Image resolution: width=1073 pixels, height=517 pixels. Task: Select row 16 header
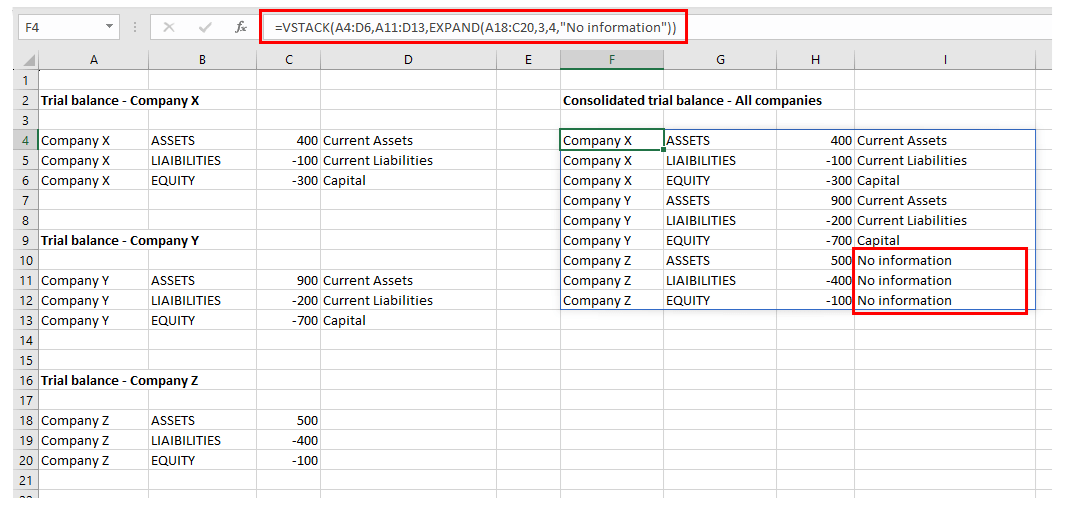27,380
